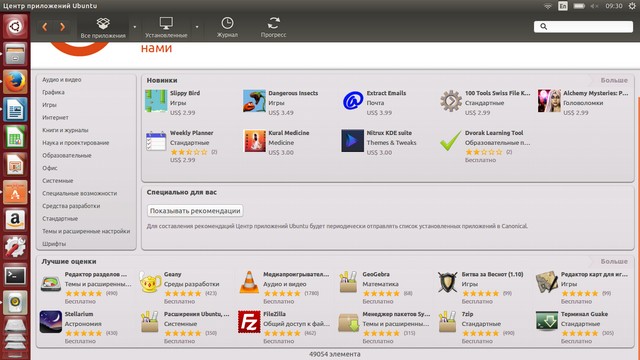Open the Прогресс view
The image size is (640, 360).
click(x=273, y=27)
